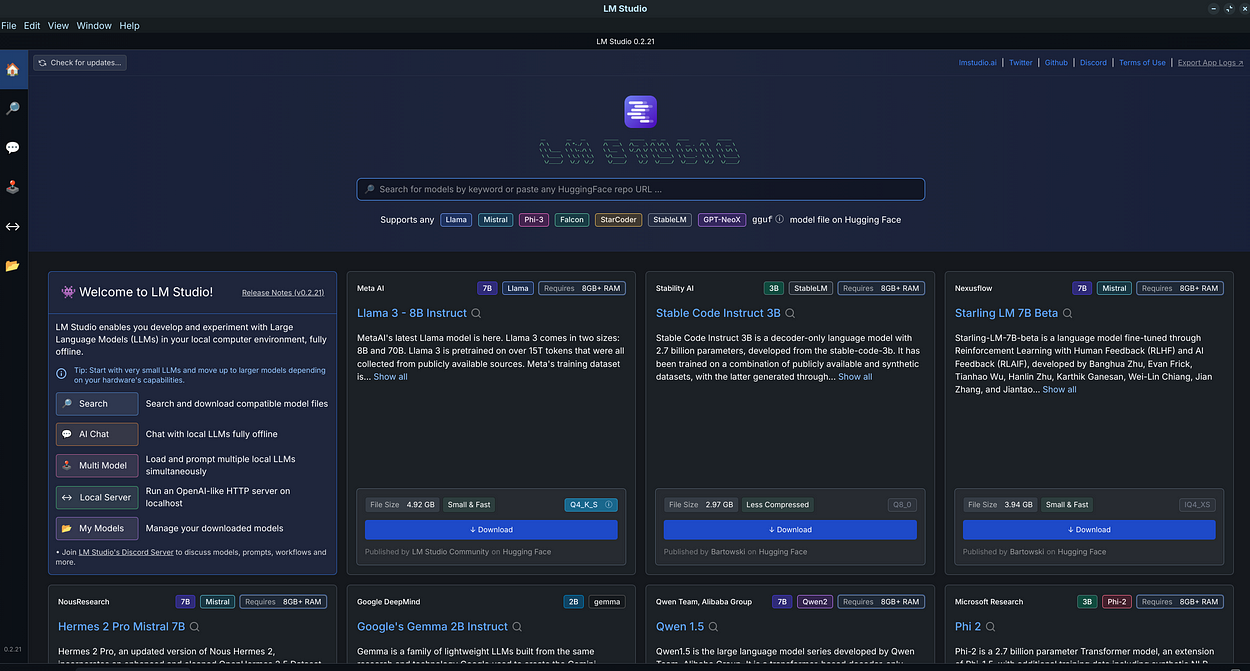Open the Local Server arrows sidebar icon
This screenshot has height=671, width=1250.
[x=12, y=226]
